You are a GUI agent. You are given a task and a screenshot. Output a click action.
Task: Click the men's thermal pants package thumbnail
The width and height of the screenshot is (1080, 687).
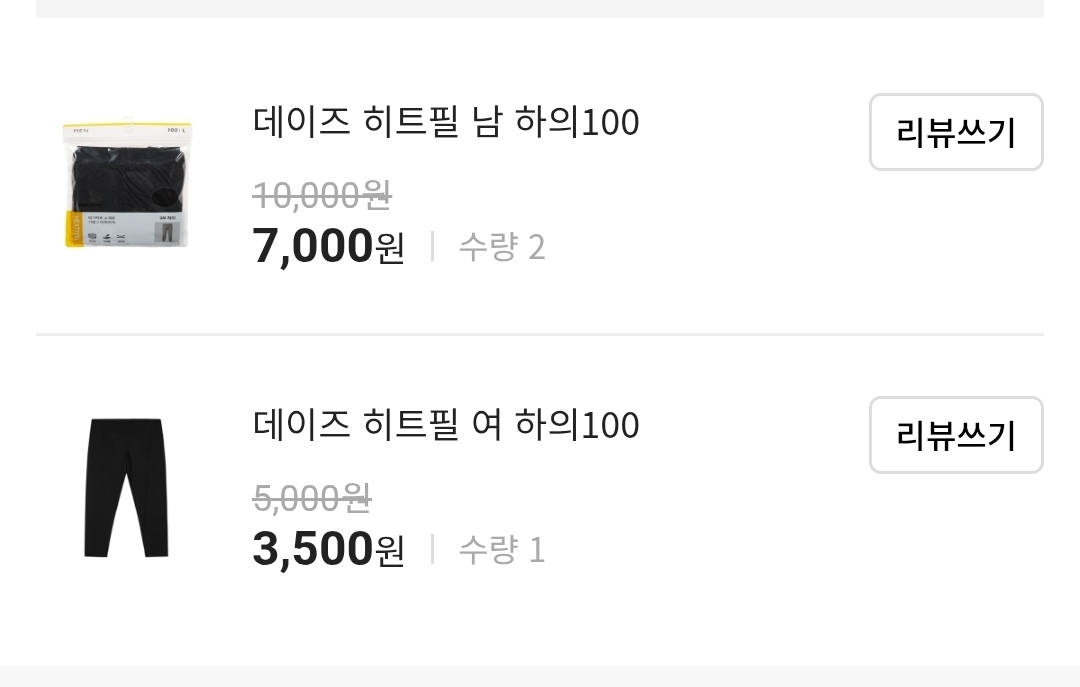124,184
